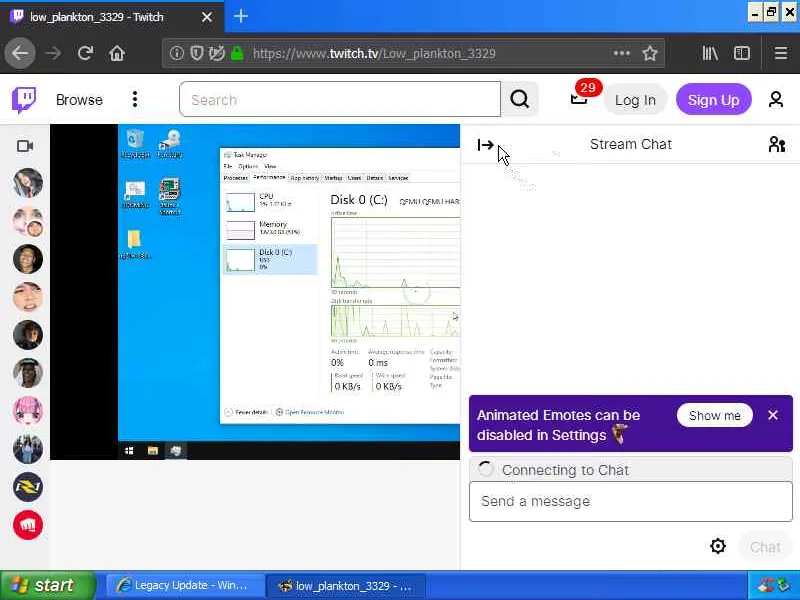
Task: Toggle the Firefox sidebar icon
Action: (741, 53)
